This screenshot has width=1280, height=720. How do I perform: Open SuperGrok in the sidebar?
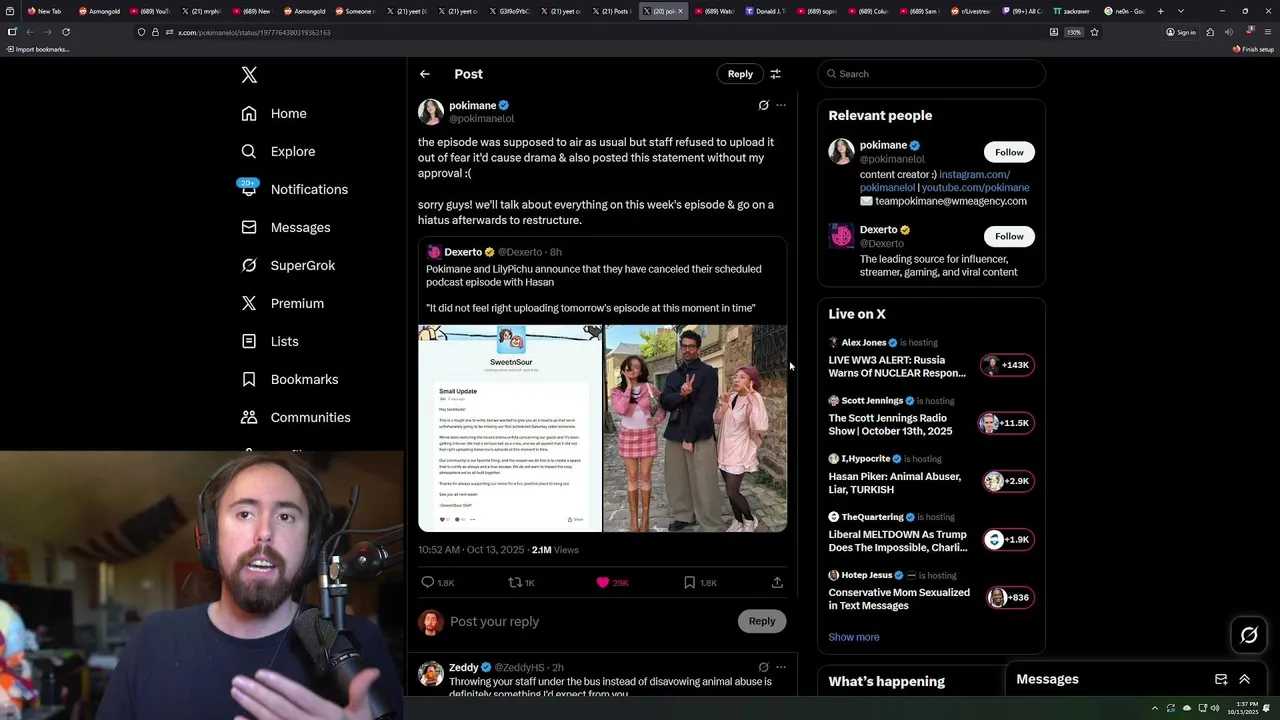tap(288, 266)
